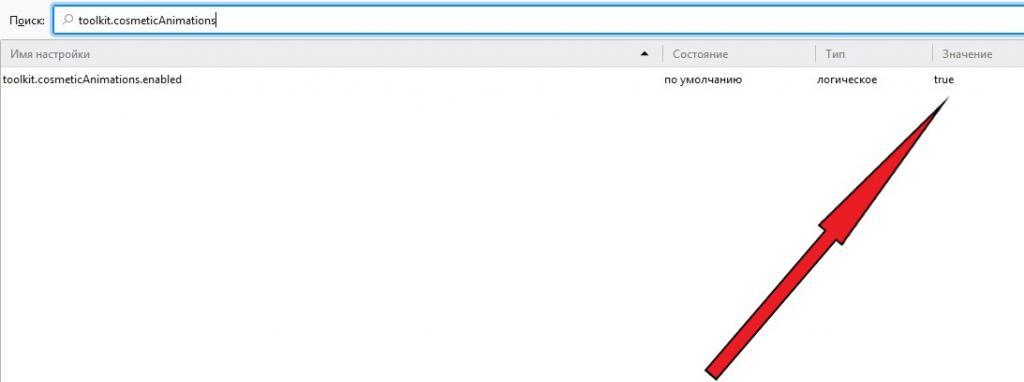Image resolution: width=1024 pixels, height=382 pixels.
Task: Sort by Имя настройки column header
Action: (x=331, y=54)
